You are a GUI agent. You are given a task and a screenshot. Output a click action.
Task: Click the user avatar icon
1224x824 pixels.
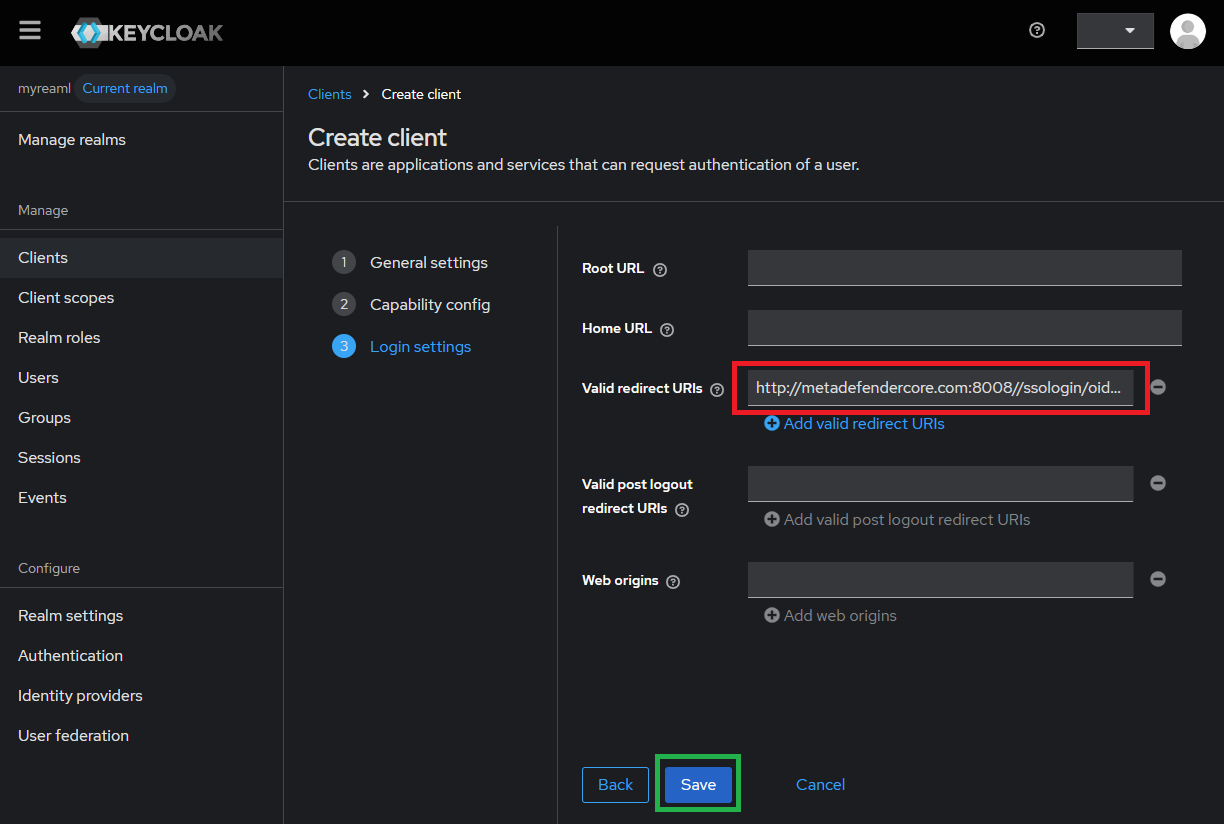click(1187, 31)
